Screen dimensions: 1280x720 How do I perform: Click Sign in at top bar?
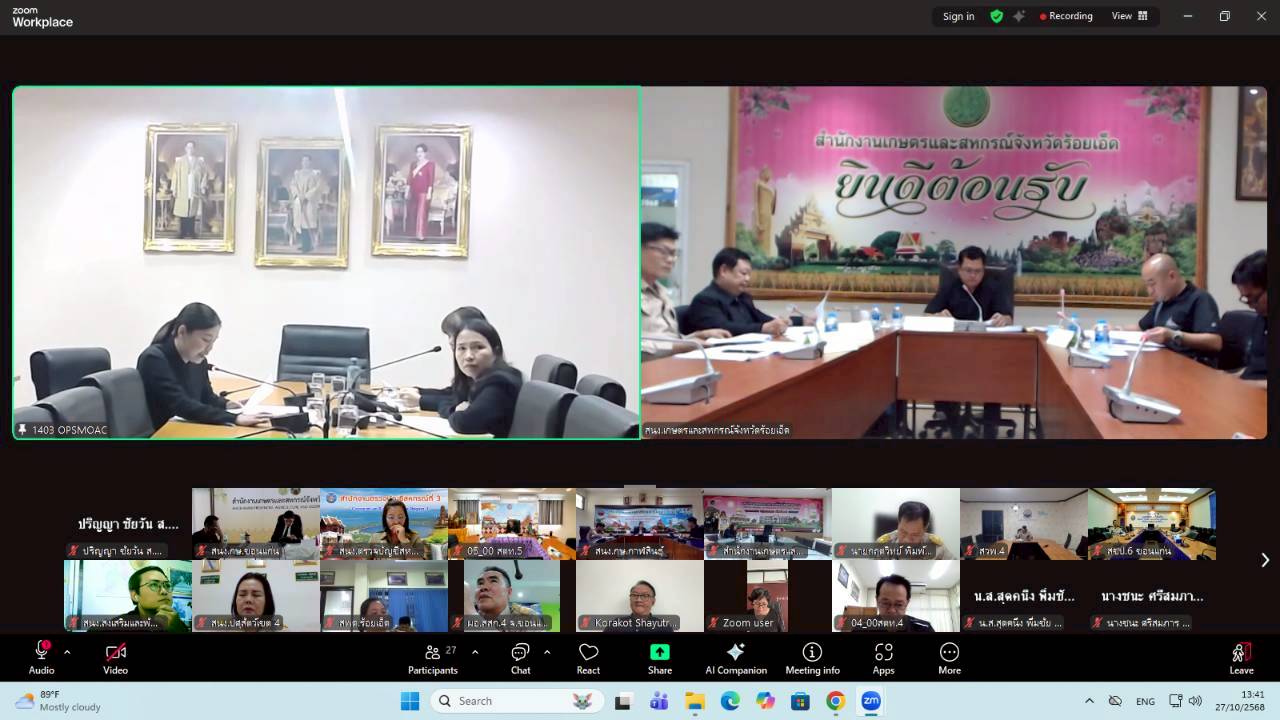(958, 16)
